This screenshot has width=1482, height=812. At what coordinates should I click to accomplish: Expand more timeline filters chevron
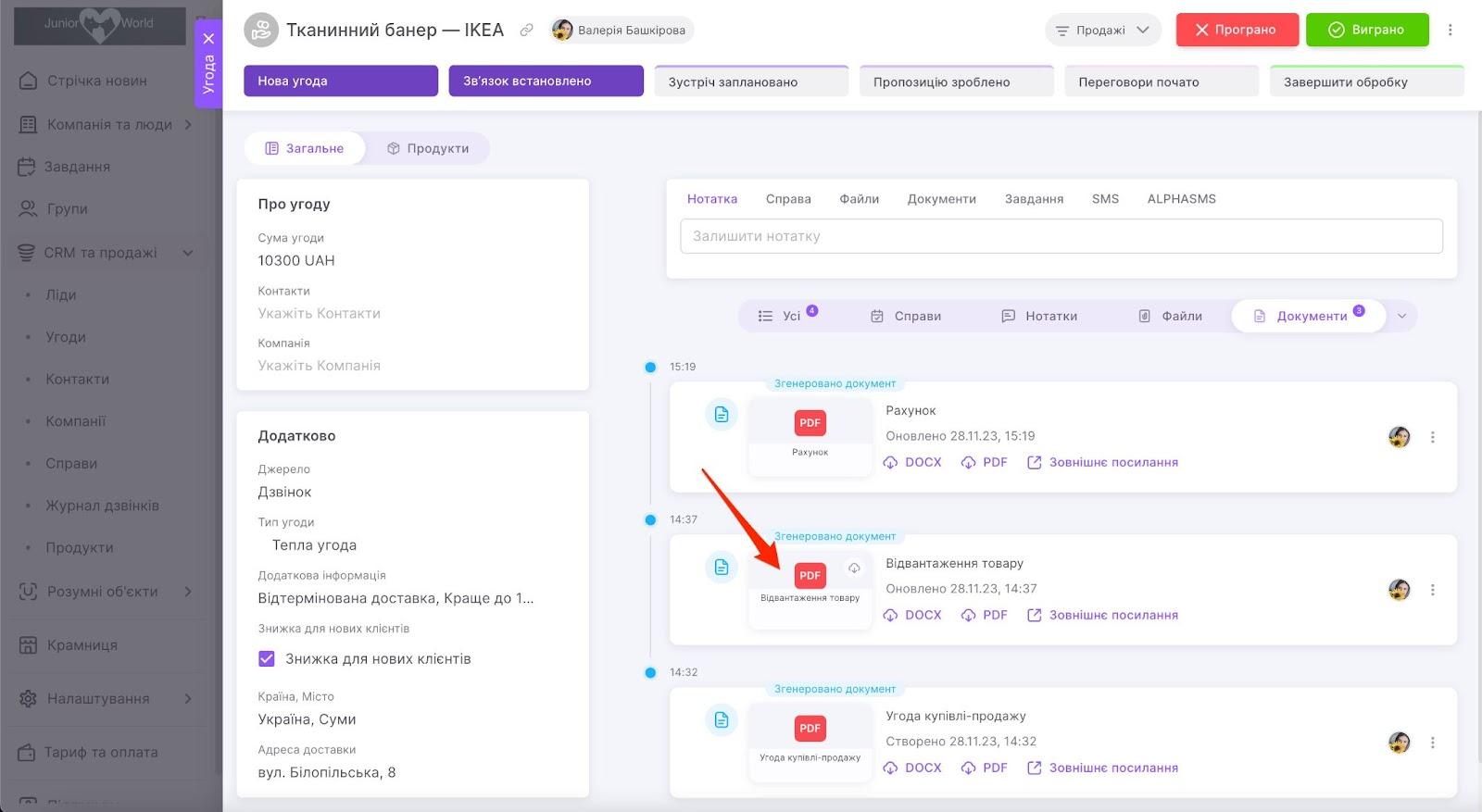[x=1401, y=316]
